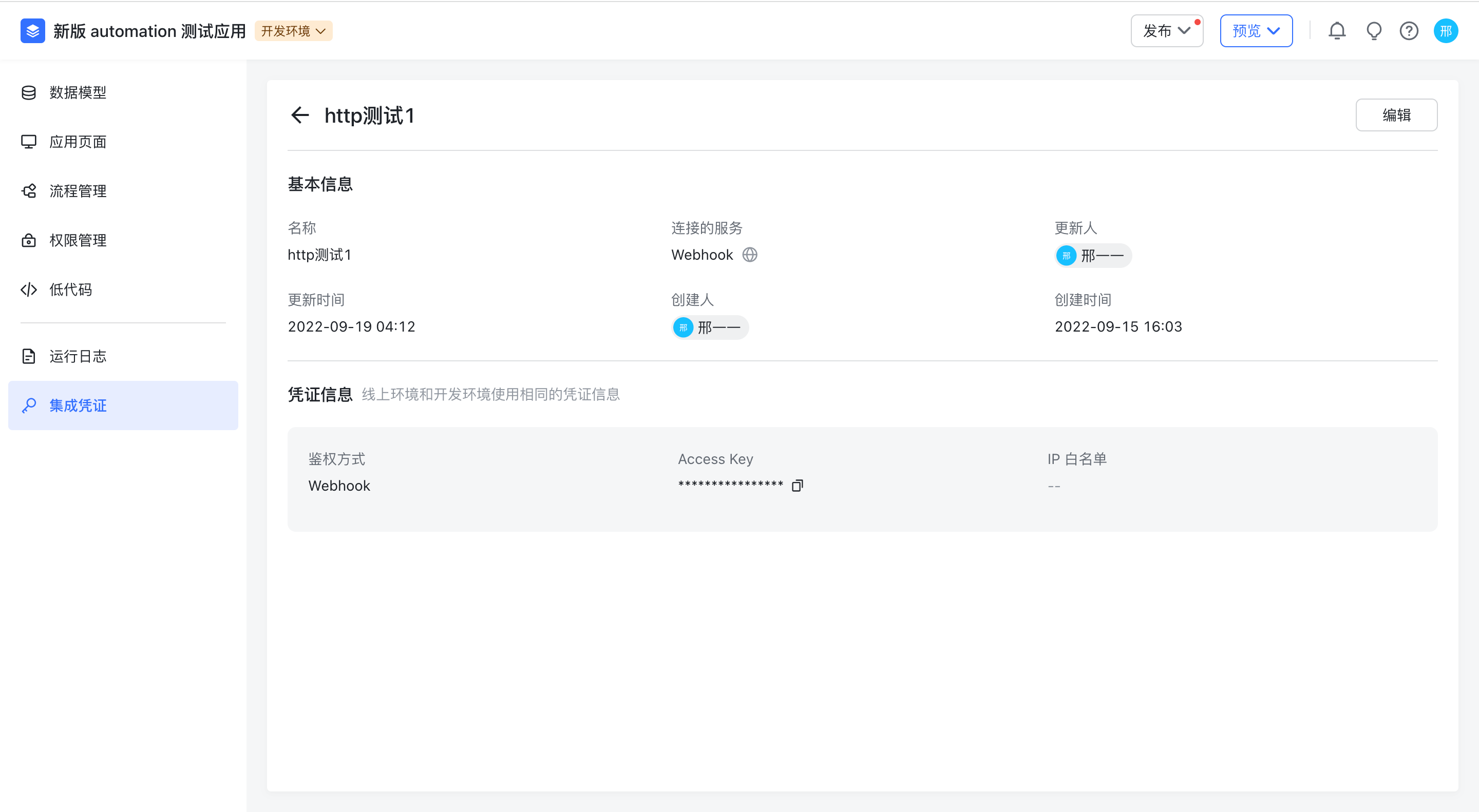Open the help question mark icon

pyautogui.click(x=1409, y=31)
